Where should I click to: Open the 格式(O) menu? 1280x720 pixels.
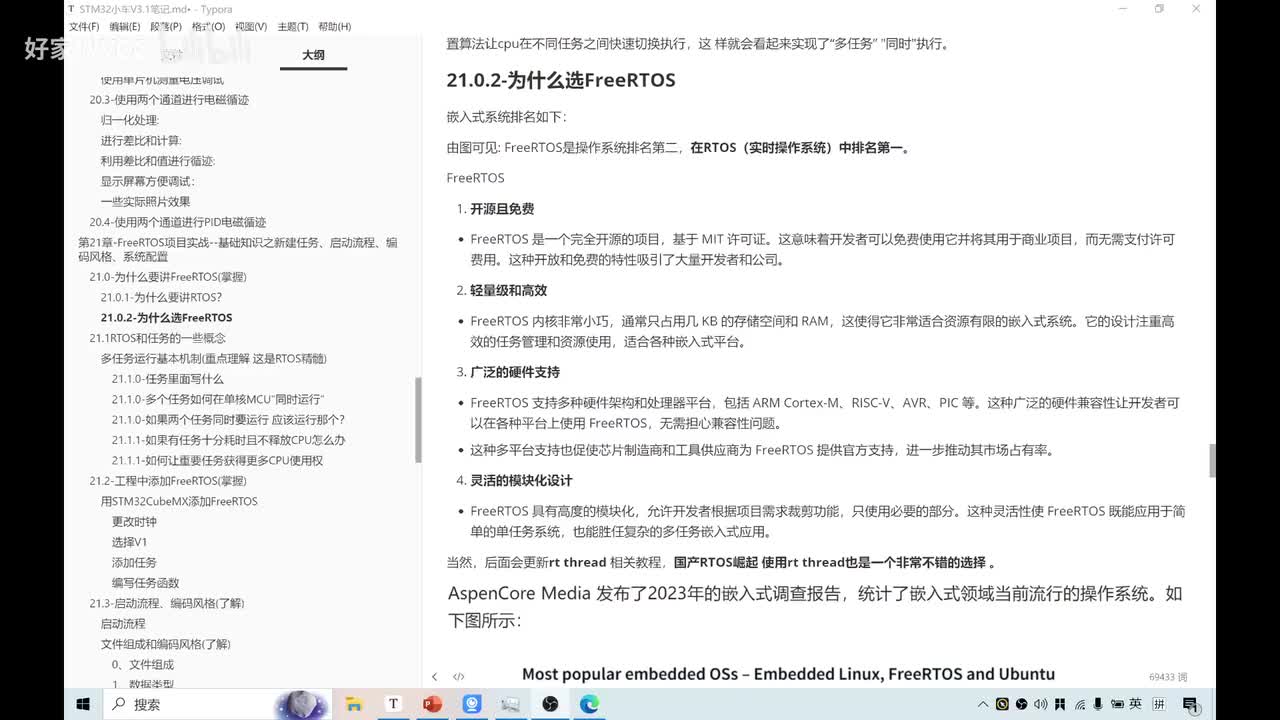coord(208,27)
